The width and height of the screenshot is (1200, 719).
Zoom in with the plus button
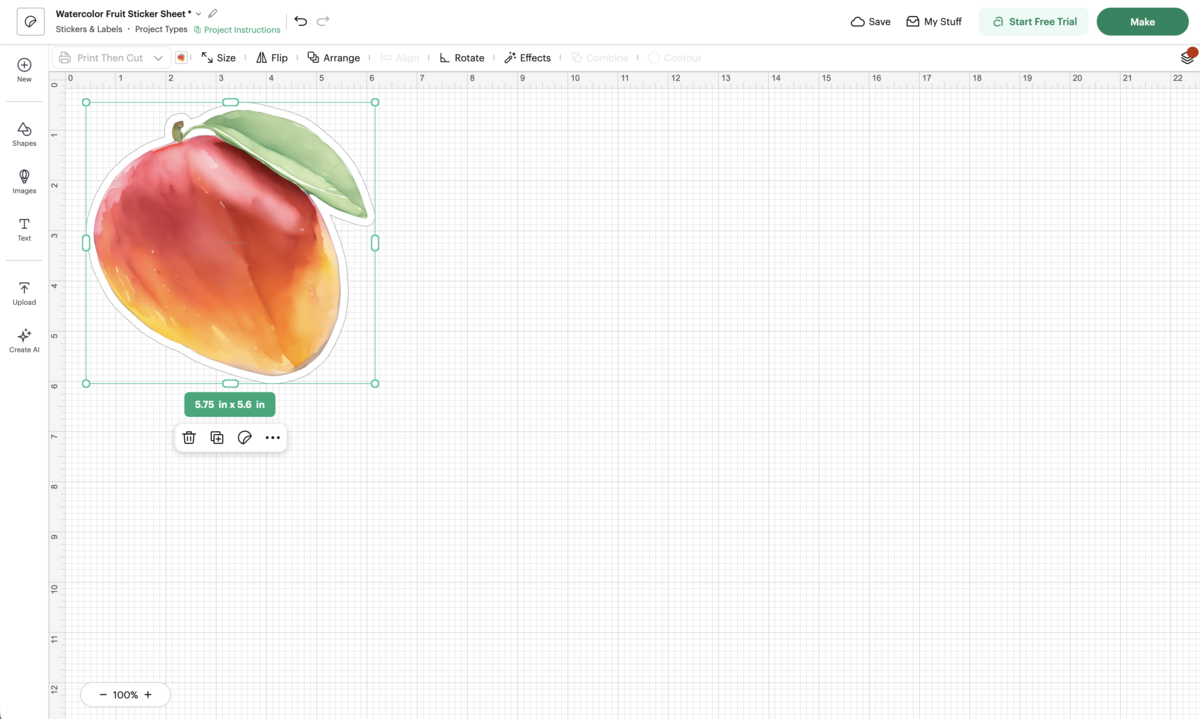148,695
